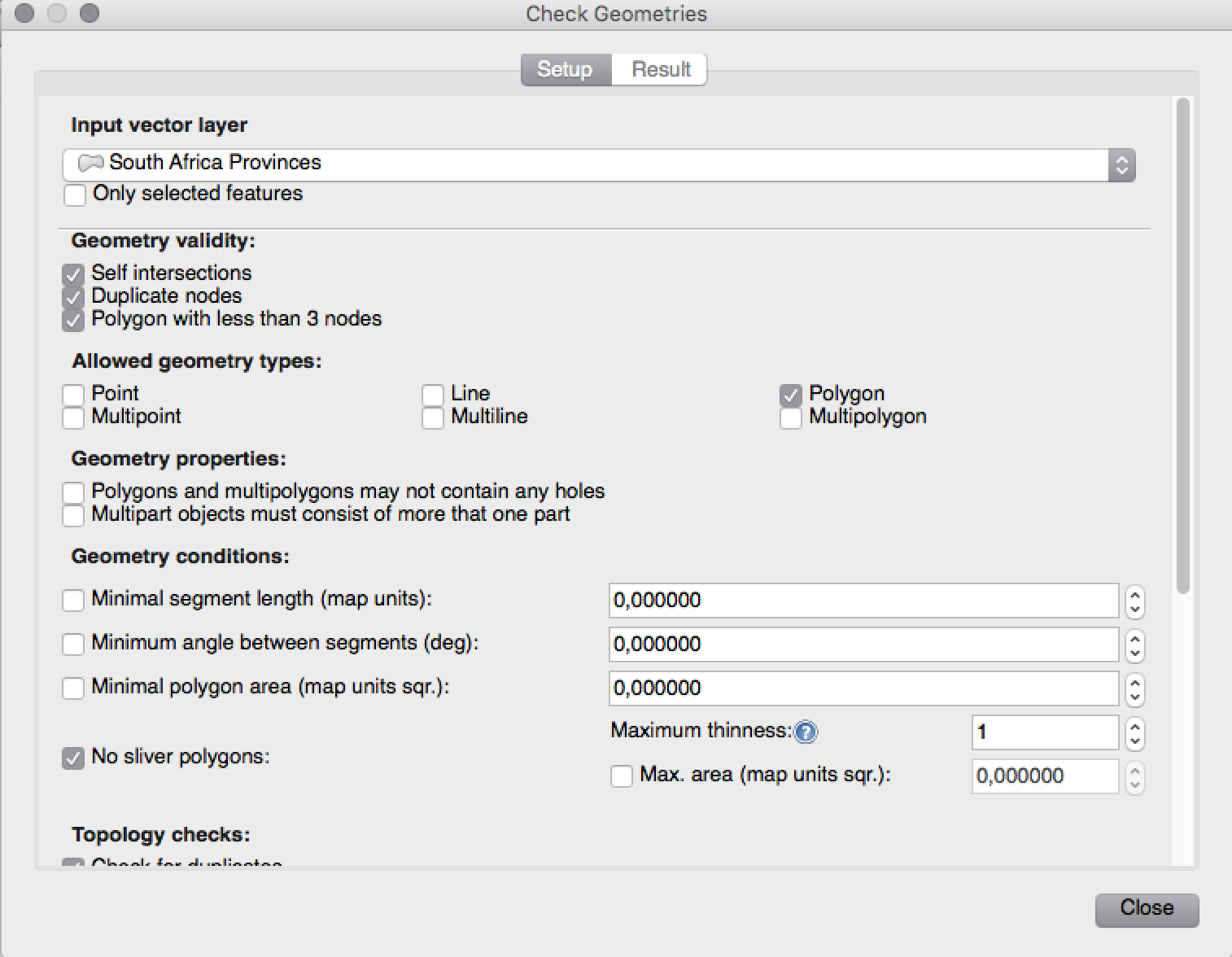Viewport: 1232px width, 957px height.
Task: Enable Minimal segment length condition
Action: tap(73, 600)
